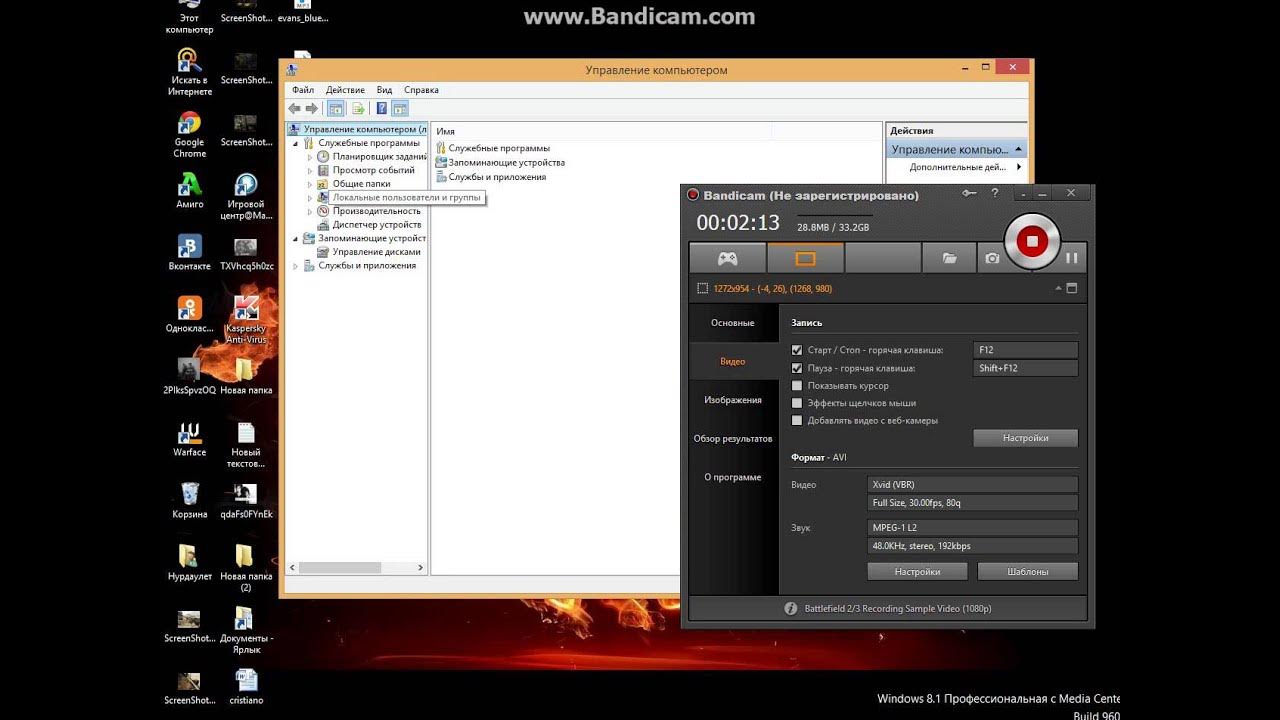Enable Показывать курсор checkbox

click(797, 385)
